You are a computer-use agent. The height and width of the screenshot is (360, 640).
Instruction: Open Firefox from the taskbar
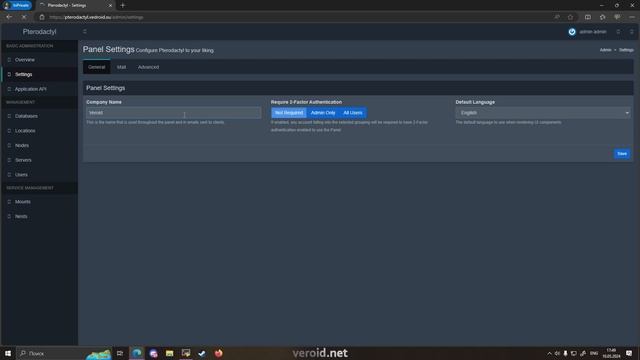[218, 353]
